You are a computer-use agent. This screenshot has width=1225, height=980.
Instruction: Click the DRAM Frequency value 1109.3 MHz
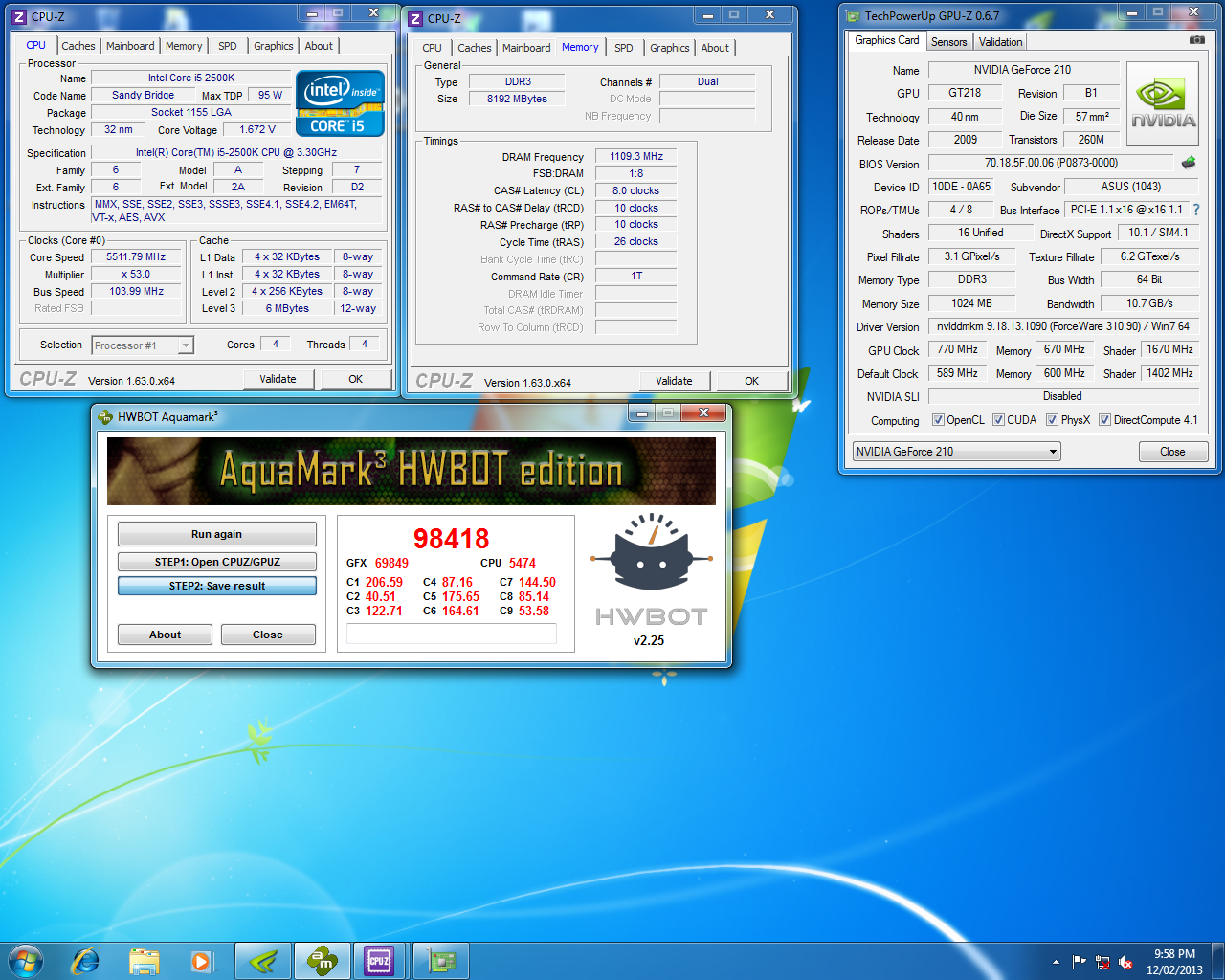(x=636, y=156)
